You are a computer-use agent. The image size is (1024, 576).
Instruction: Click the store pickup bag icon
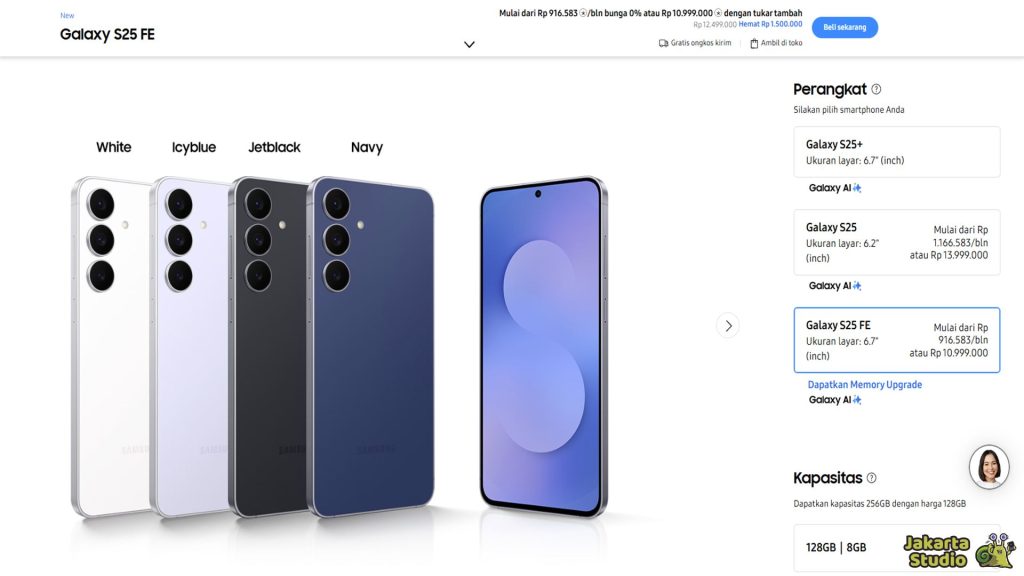(754, 43)
